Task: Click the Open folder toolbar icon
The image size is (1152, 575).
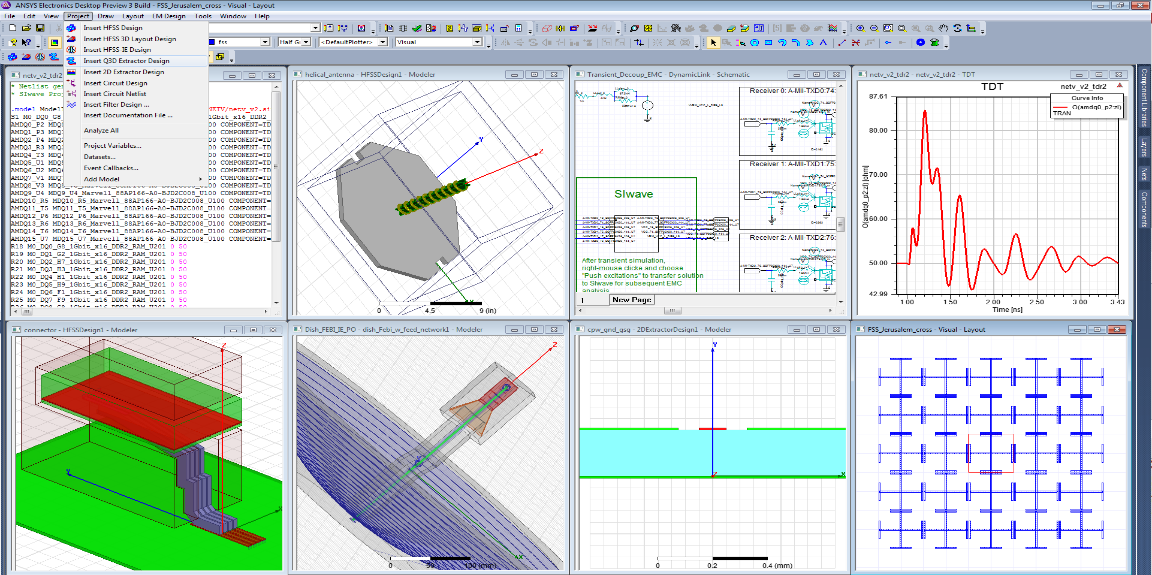Action: click(25, 29)
